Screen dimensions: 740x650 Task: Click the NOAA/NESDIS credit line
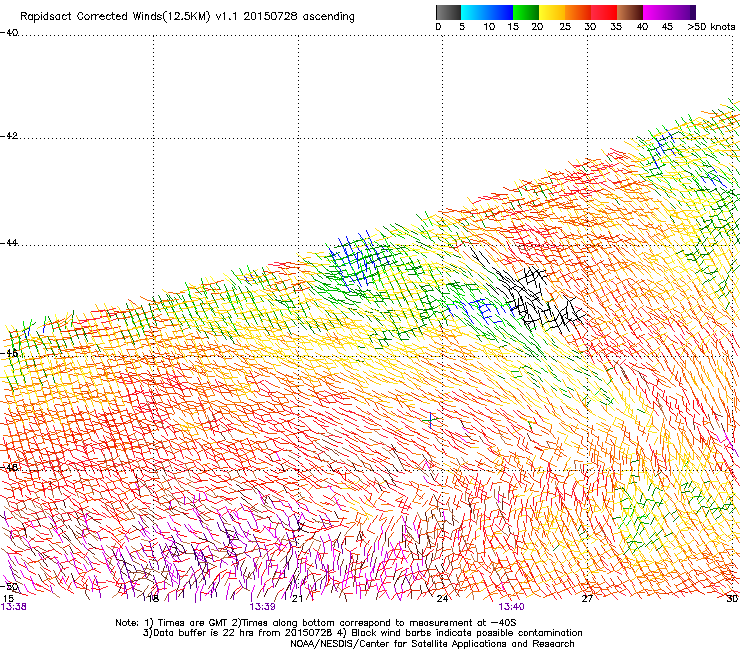point(432,644)
